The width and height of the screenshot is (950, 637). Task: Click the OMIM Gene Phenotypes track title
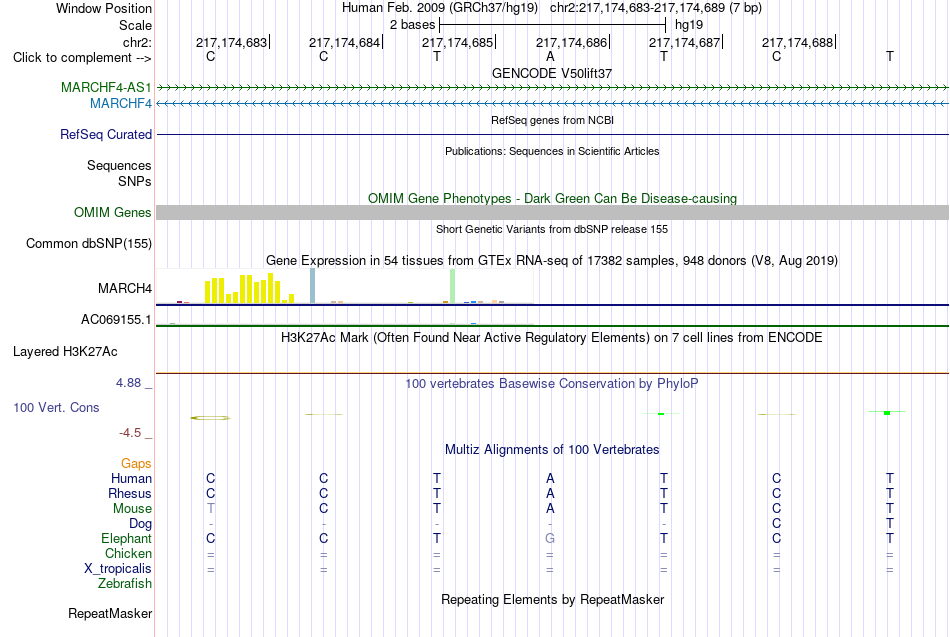pos(553,199)
